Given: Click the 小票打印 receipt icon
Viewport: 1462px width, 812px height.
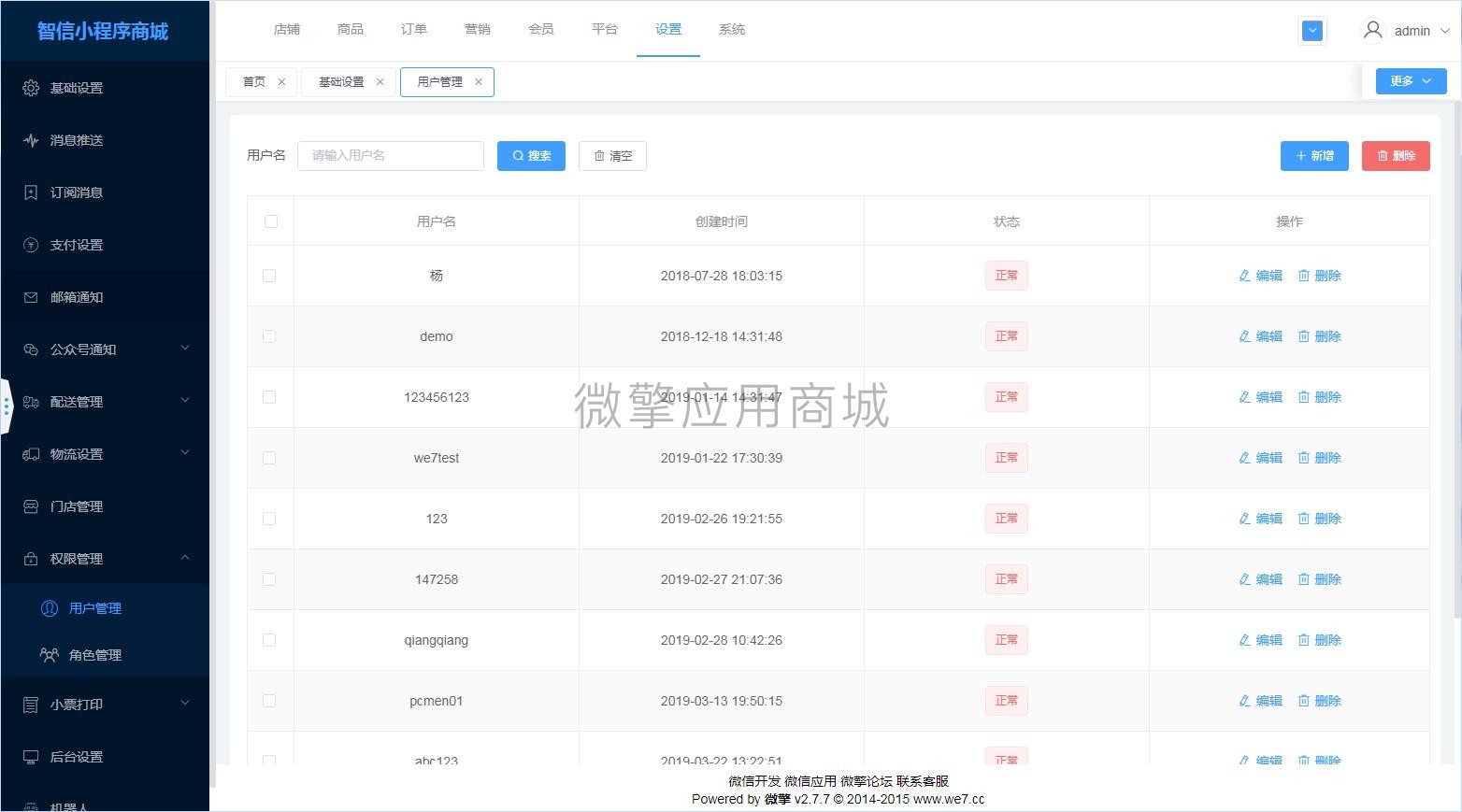Looking at the screenshot, I should coord(31,705).
